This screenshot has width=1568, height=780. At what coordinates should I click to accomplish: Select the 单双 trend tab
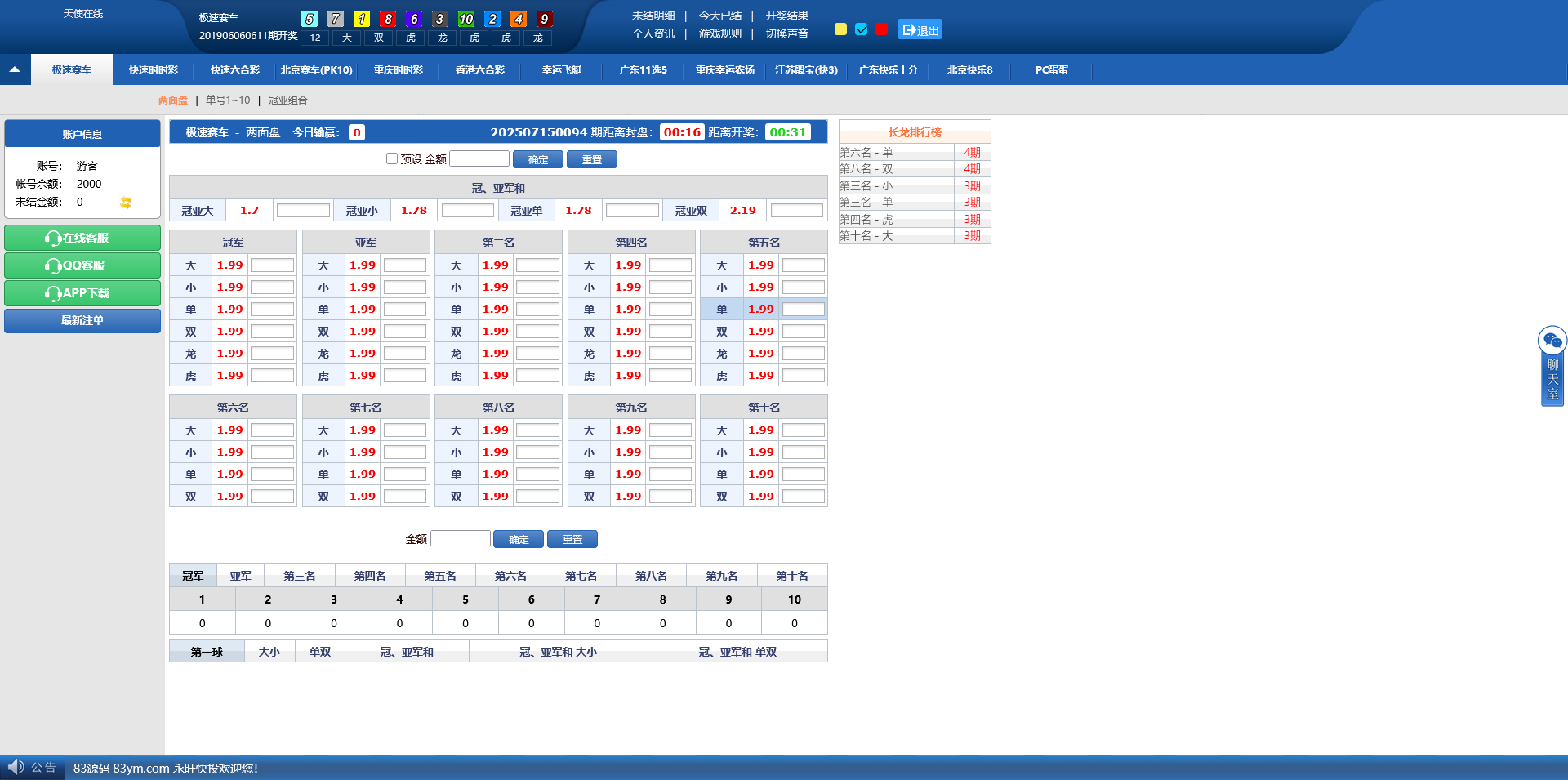320,652
